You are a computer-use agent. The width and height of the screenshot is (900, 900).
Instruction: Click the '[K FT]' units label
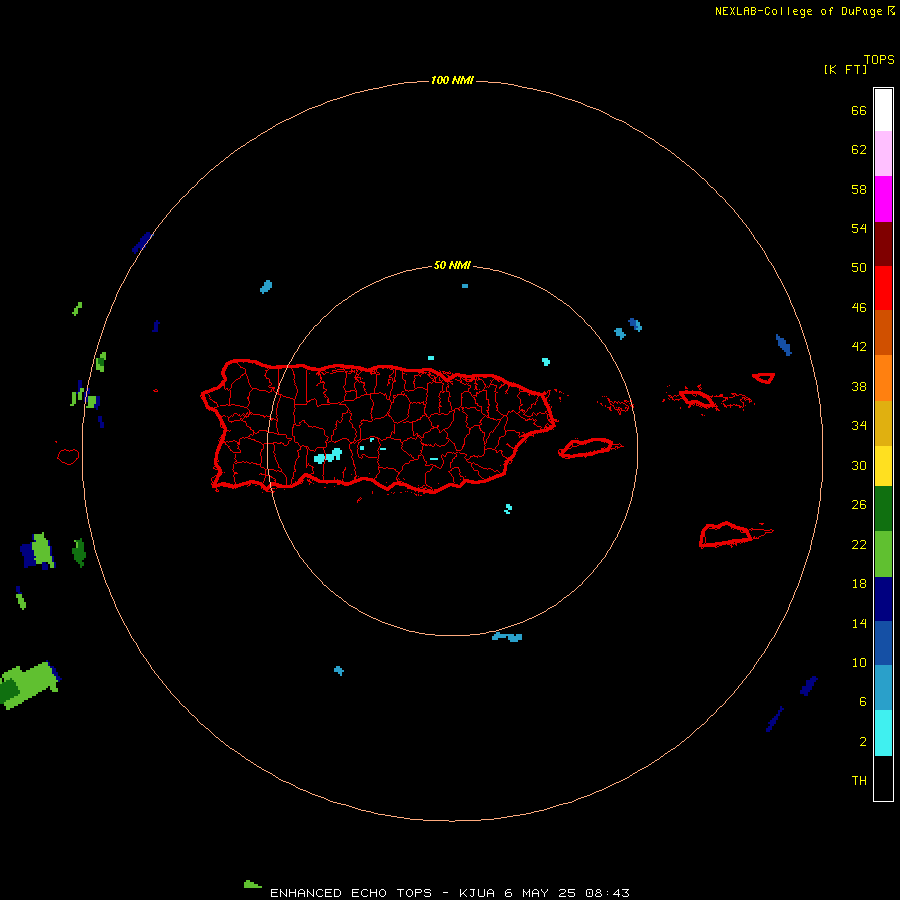click(845, 69)
